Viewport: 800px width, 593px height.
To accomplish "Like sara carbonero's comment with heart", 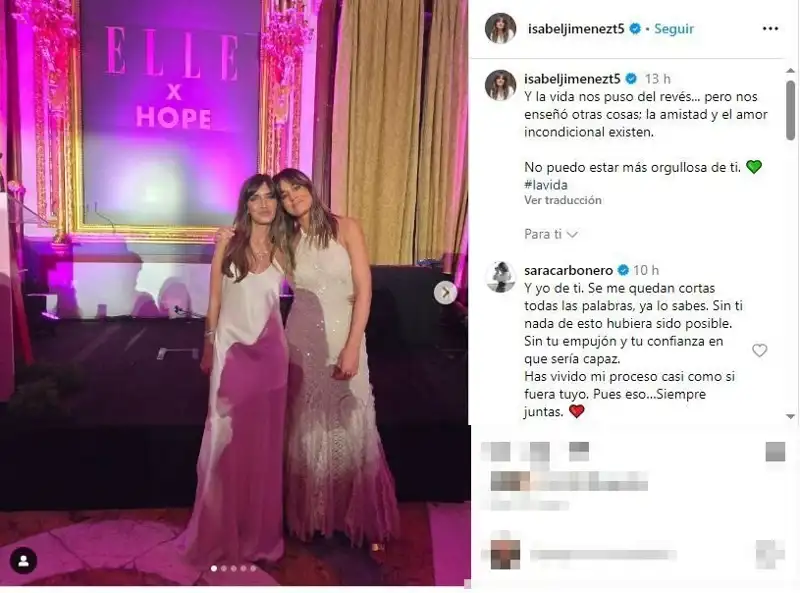I will tap(760, 350).
